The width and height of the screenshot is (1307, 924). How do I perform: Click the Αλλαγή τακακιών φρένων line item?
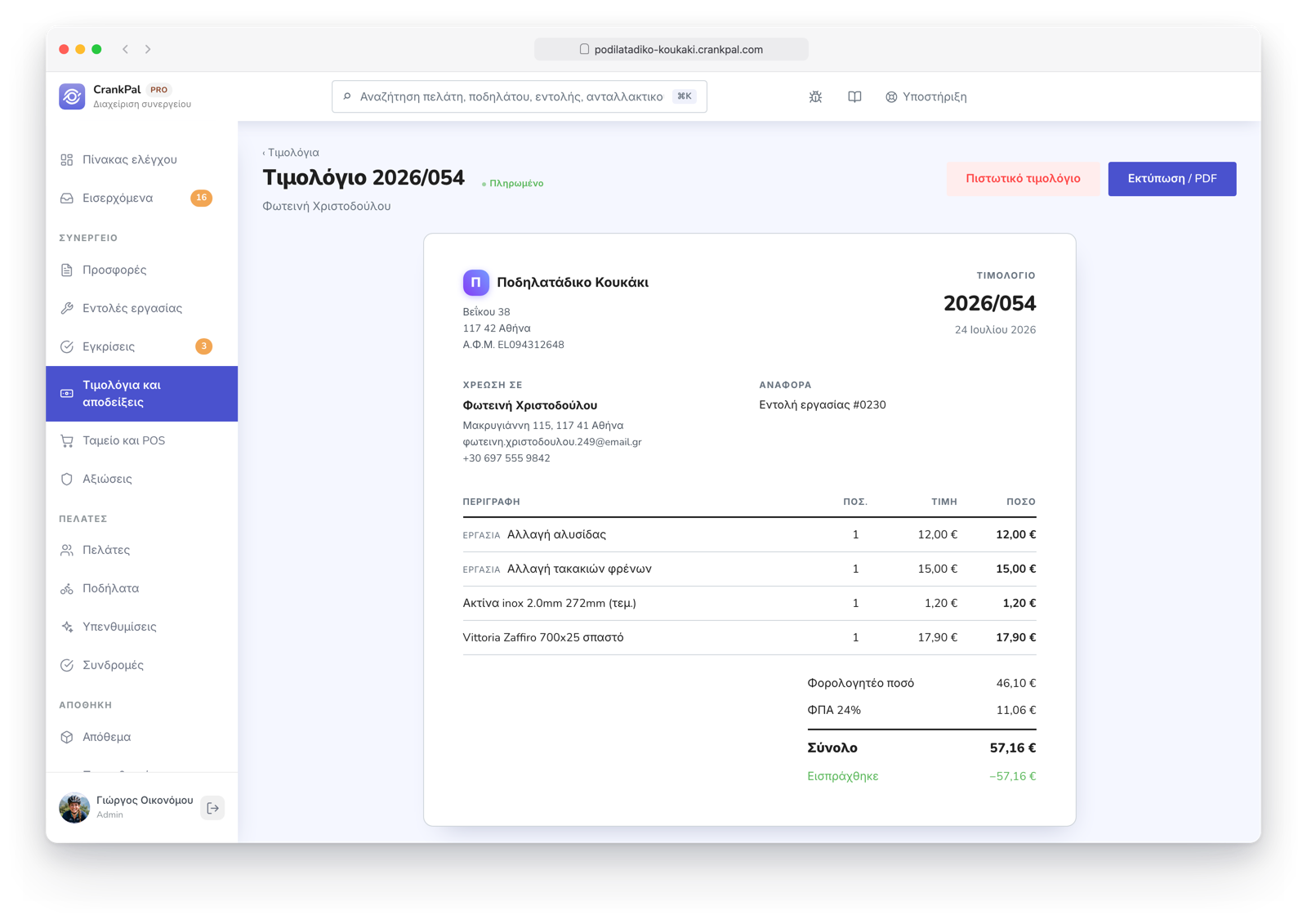[x=749, y=569]
